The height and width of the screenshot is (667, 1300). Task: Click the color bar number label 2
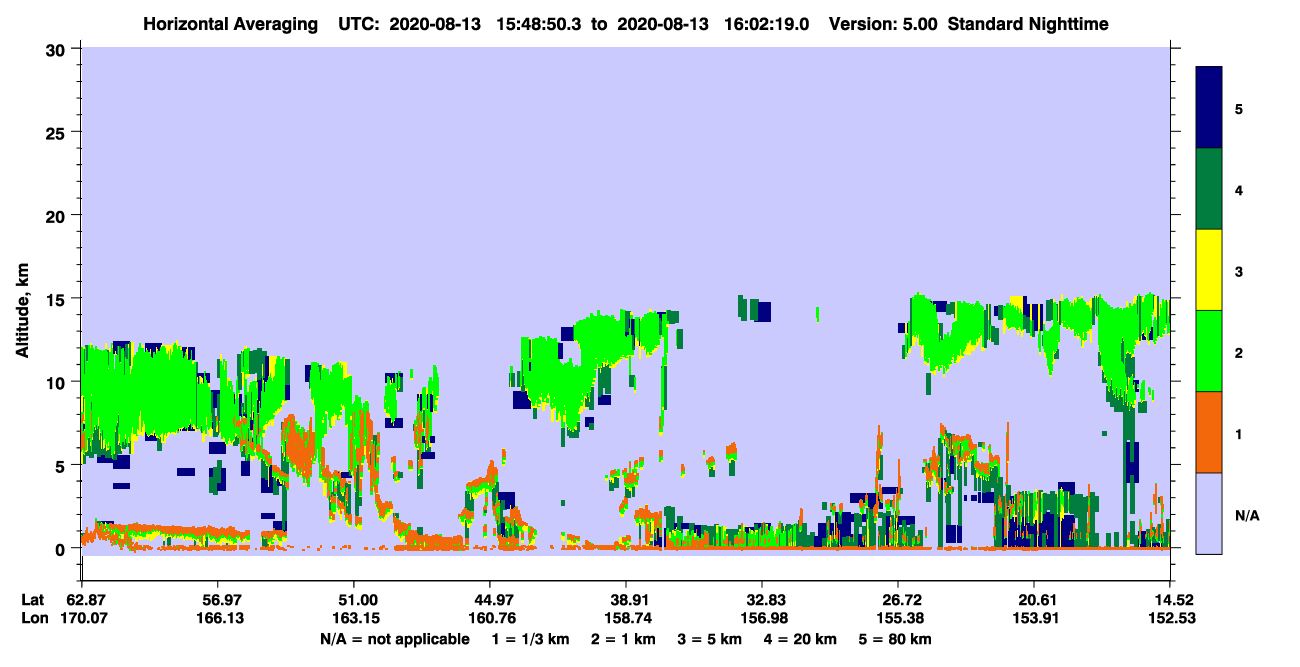(1239, 352)
